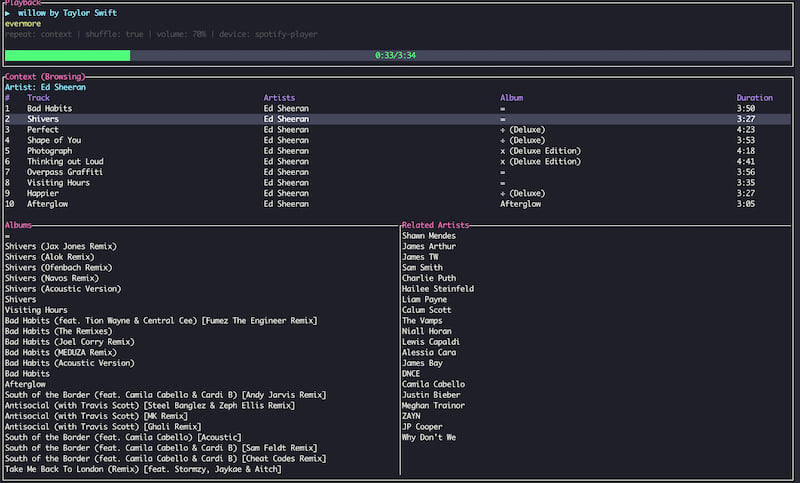This screenshot has height=483, width=800.
Task: Select the 'Bad Habits' track row
Action: coord(397,108)
